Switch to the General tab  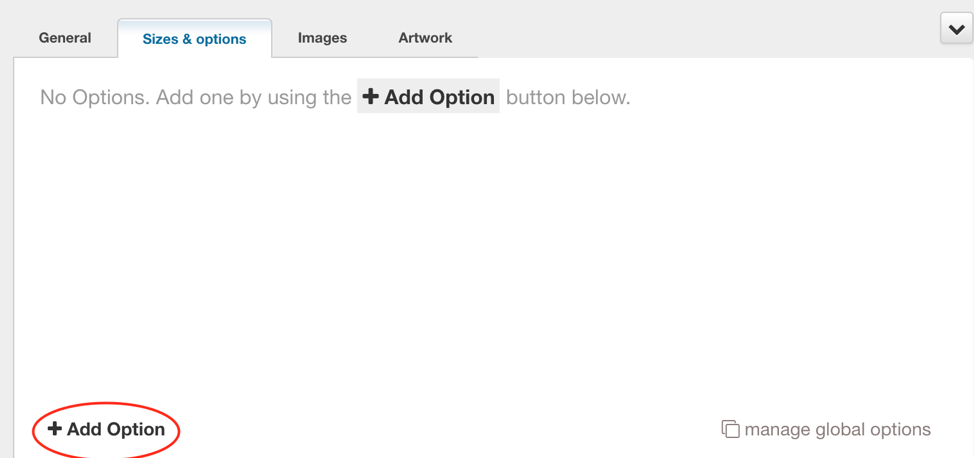pos(65,38)
